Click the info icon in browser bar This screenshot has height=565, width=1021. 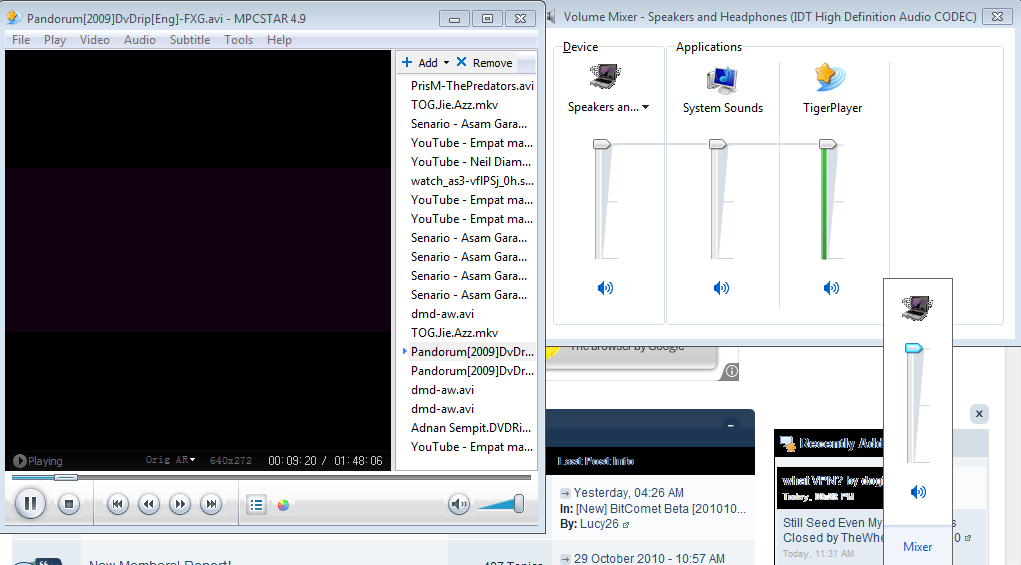click(x=732, y=371)
